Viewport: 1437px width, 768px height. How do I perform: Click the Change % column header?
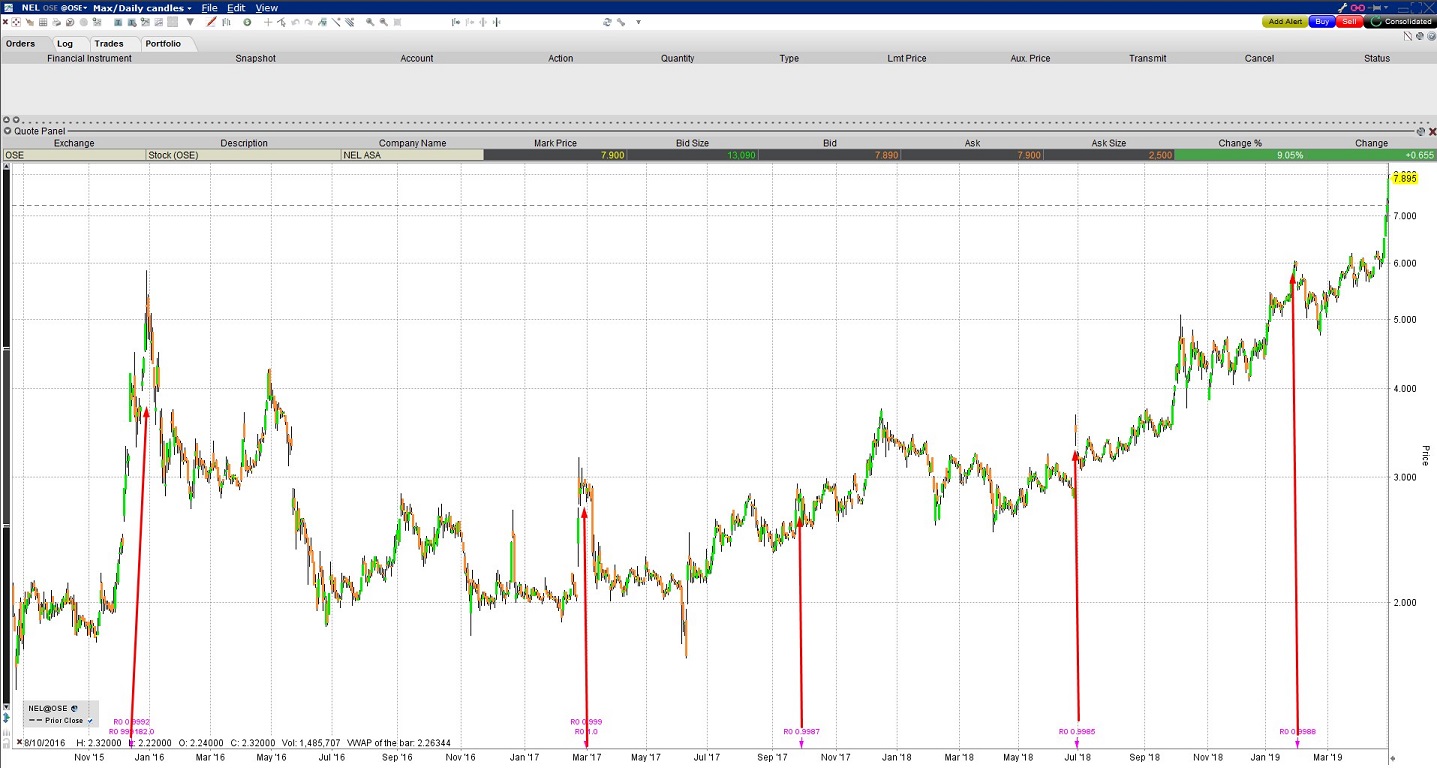click(1239, 143)
